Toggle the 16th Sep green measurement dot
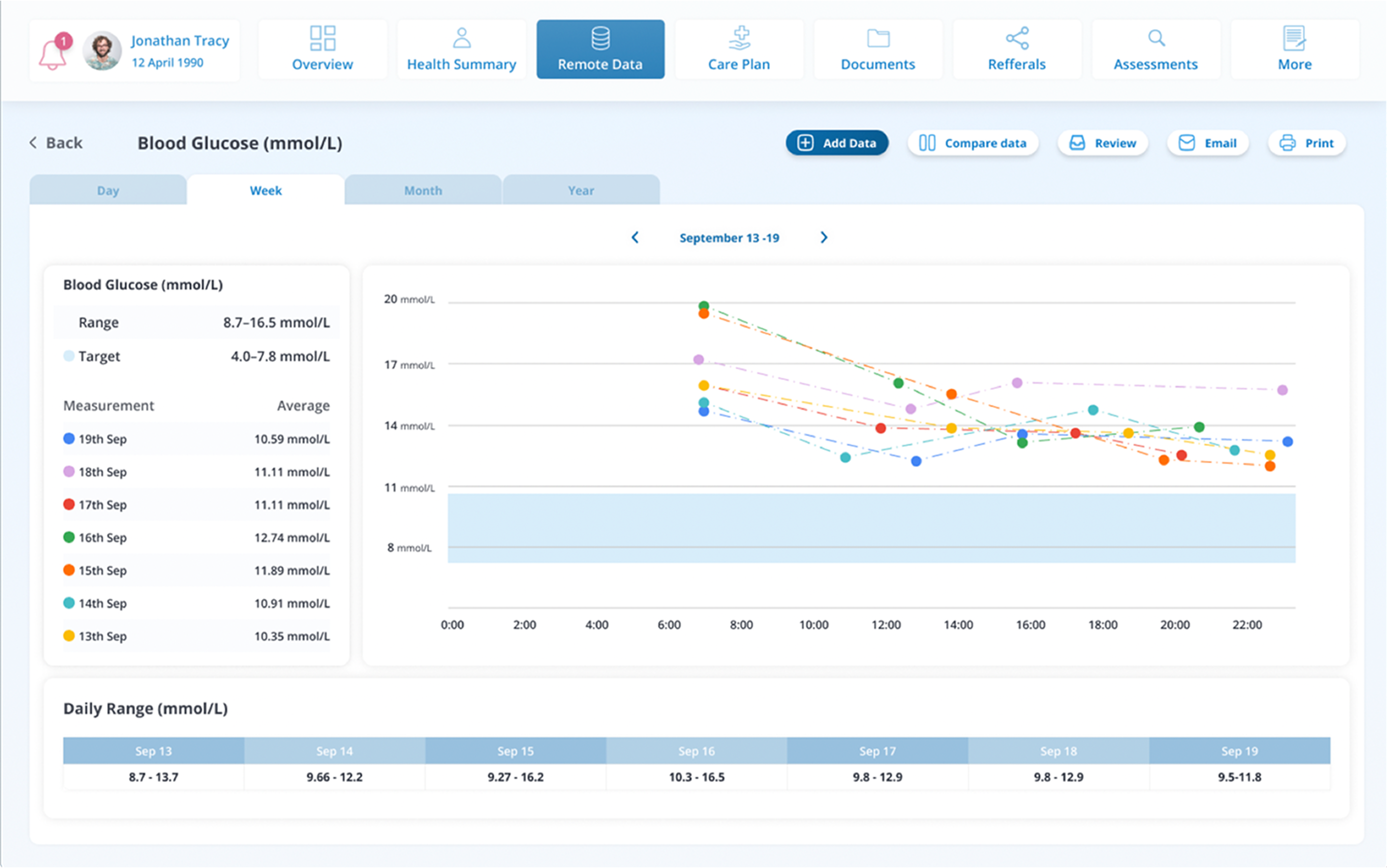1387x868 pixels. [x=70, y=537]
